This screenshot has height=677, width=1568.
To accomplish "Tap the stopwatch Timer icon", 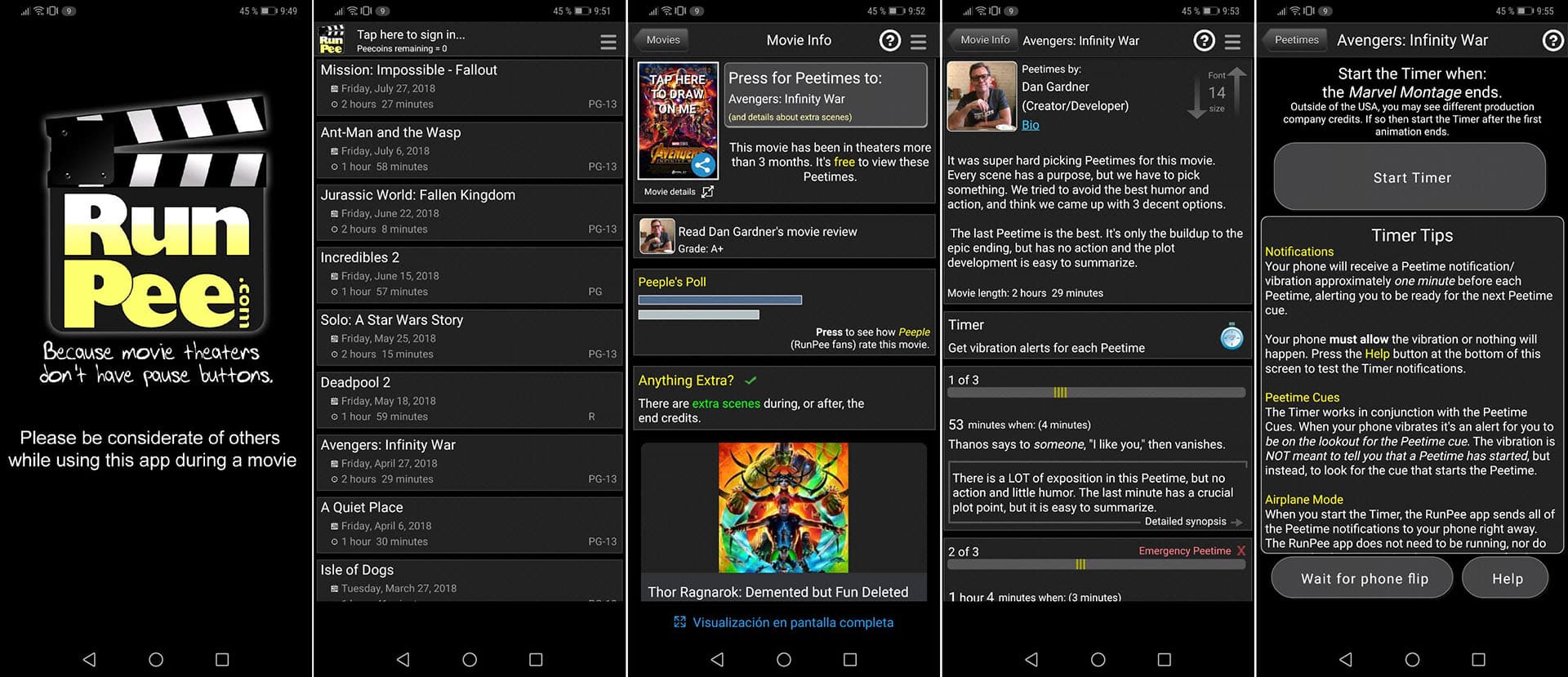I will 1232,336.
